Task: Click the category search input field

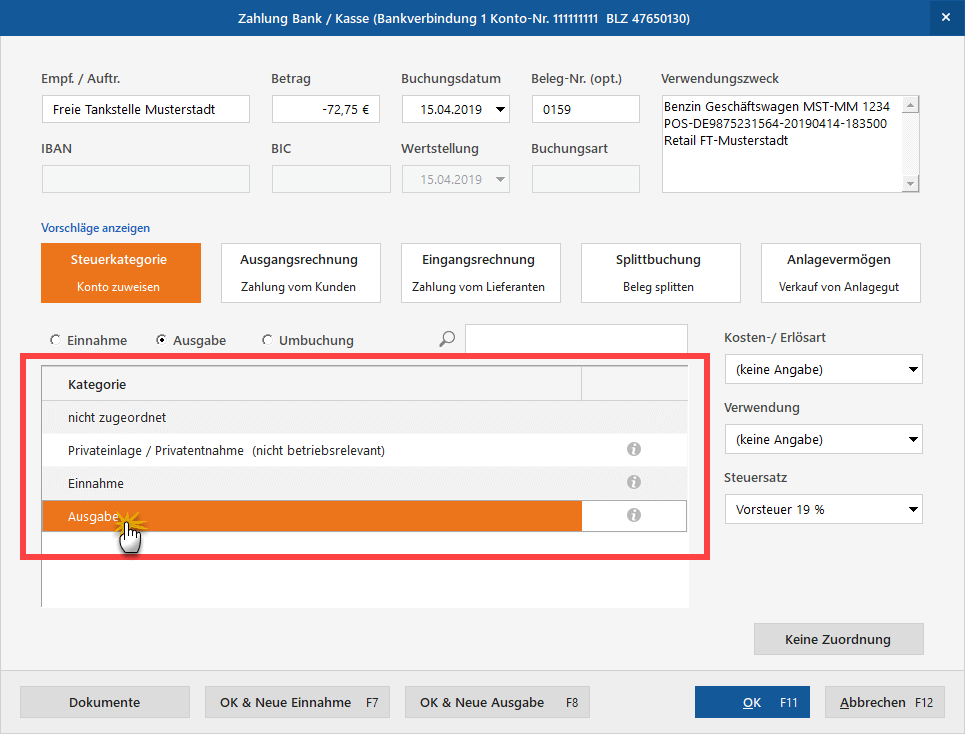Action: [576, 338]
